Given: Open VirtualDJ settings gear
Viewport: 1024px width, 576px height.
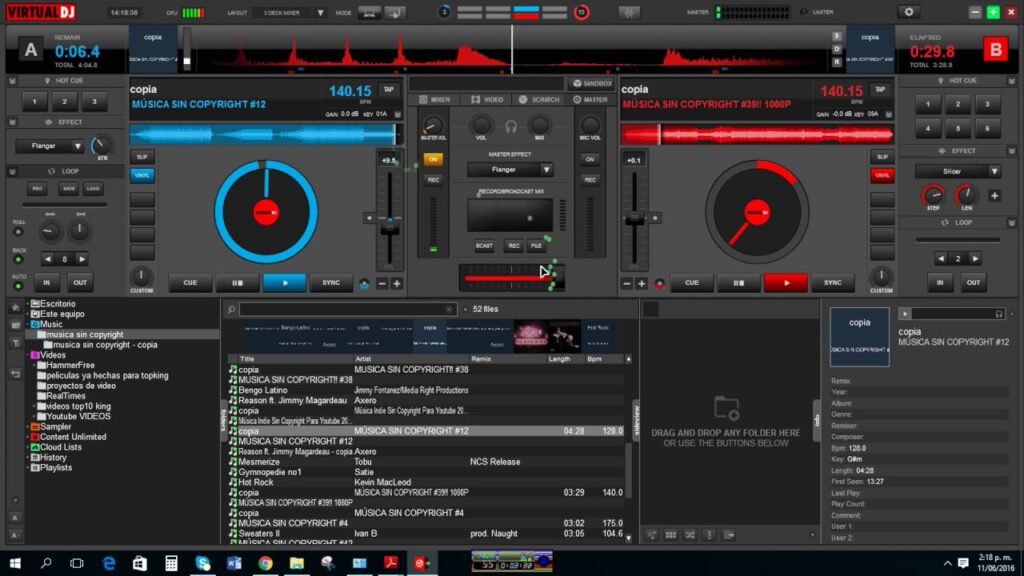Looking at the screenshot, I should pyautogui.click(x=908, y=12).
